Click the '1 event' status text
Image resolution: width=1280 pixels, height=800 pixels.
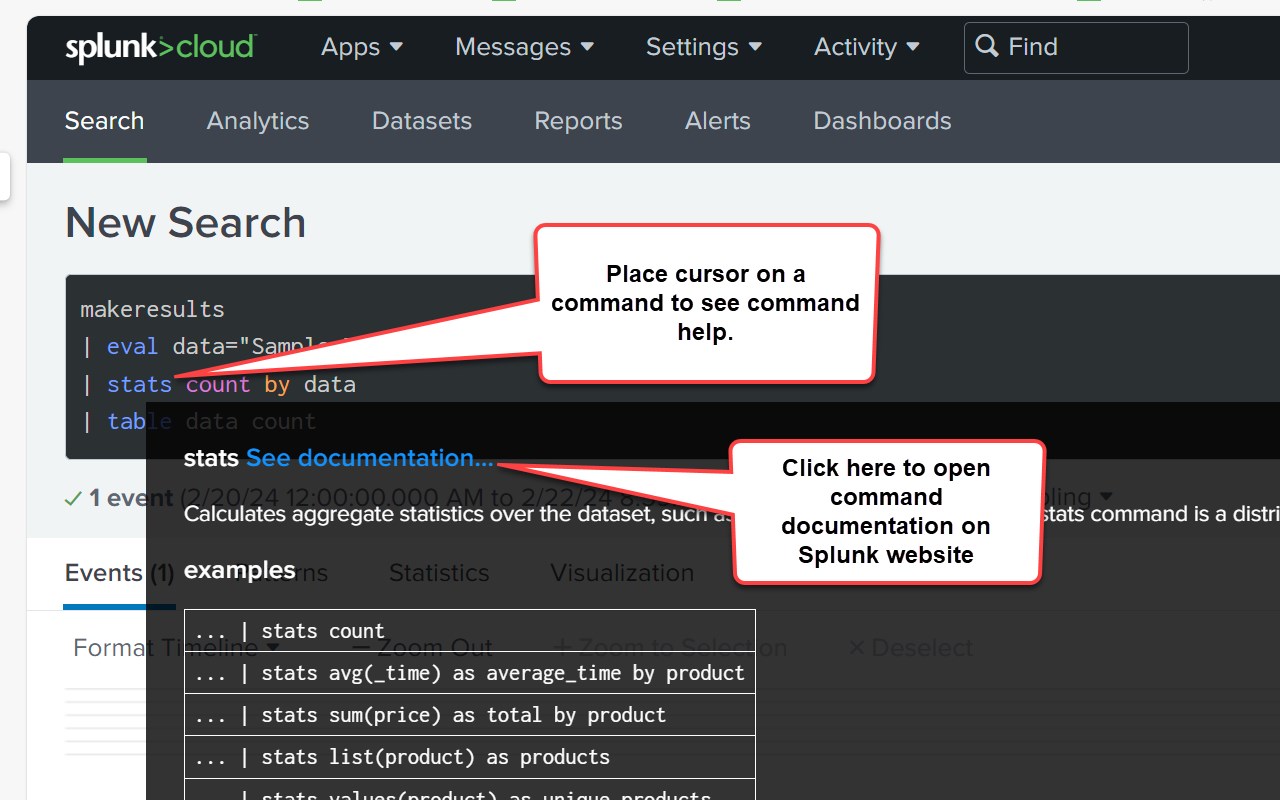(x=130, y=498)
